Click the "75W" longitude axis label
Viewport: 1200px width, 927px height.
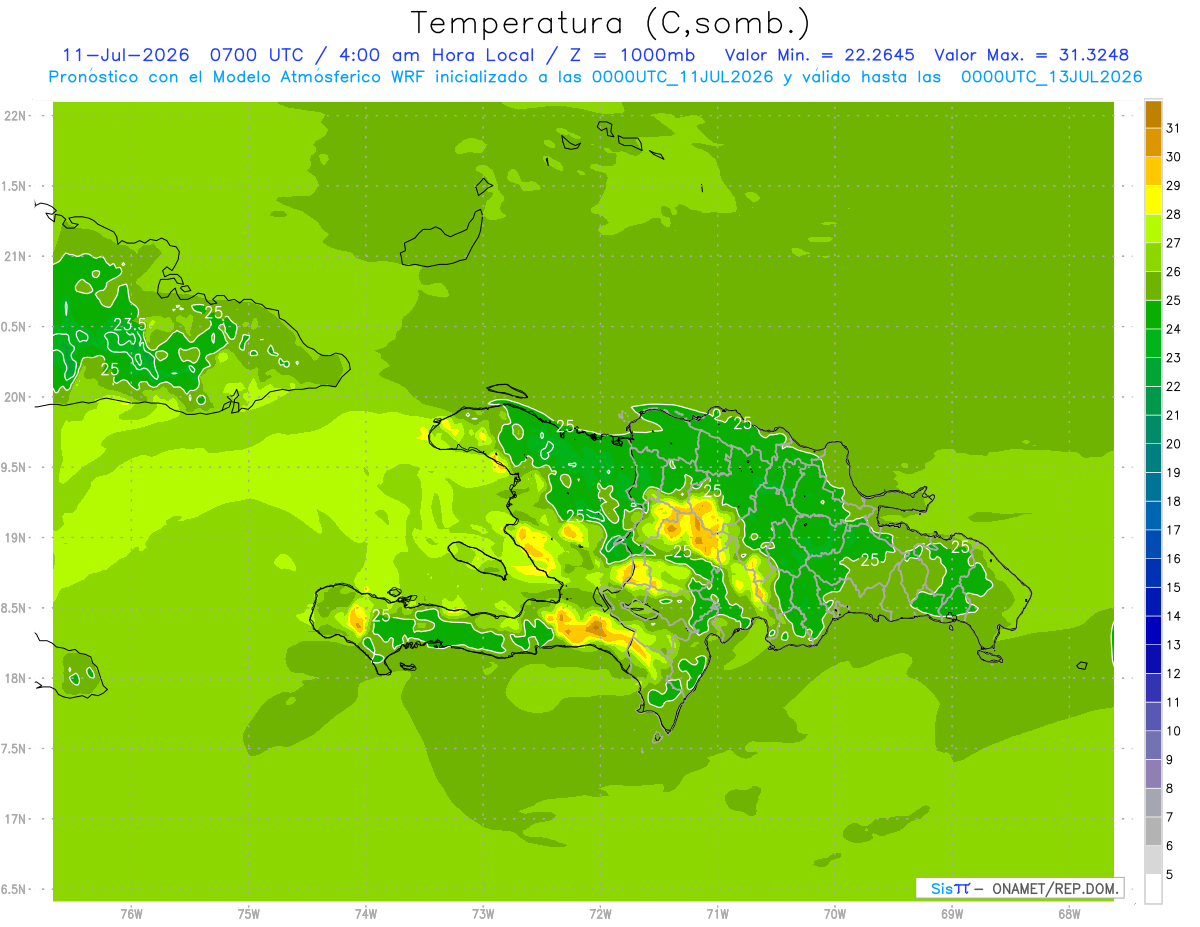[x=249, y=914]
